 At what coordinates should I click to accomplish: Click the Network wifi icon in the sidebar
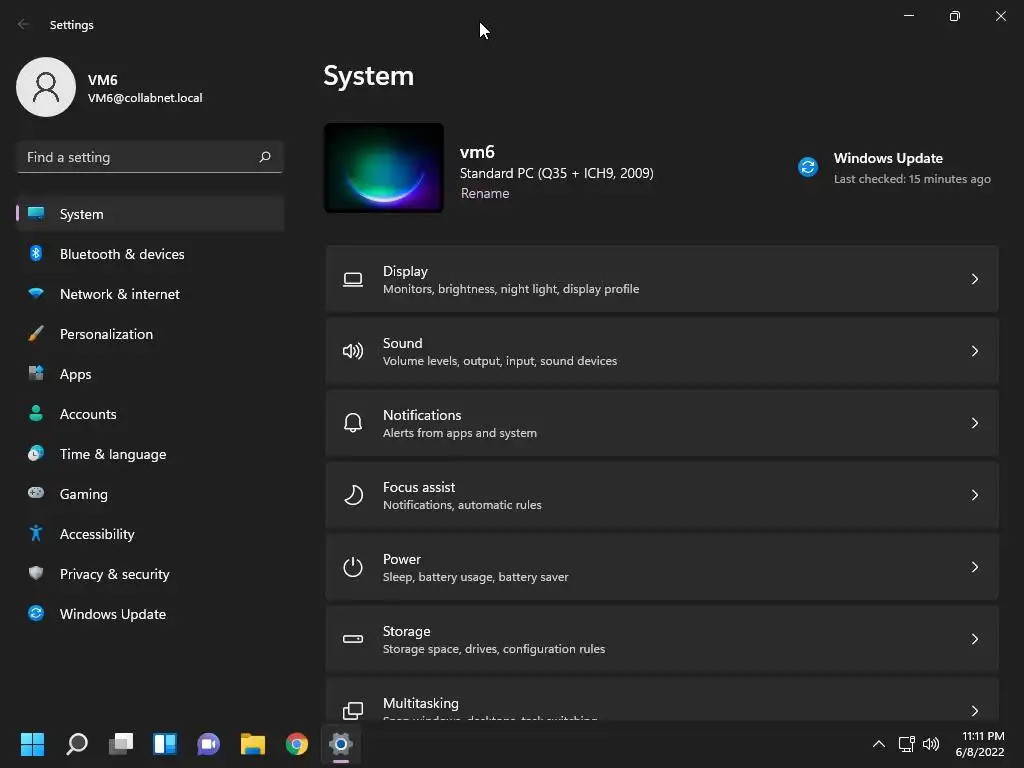click(x=36, y=293)
